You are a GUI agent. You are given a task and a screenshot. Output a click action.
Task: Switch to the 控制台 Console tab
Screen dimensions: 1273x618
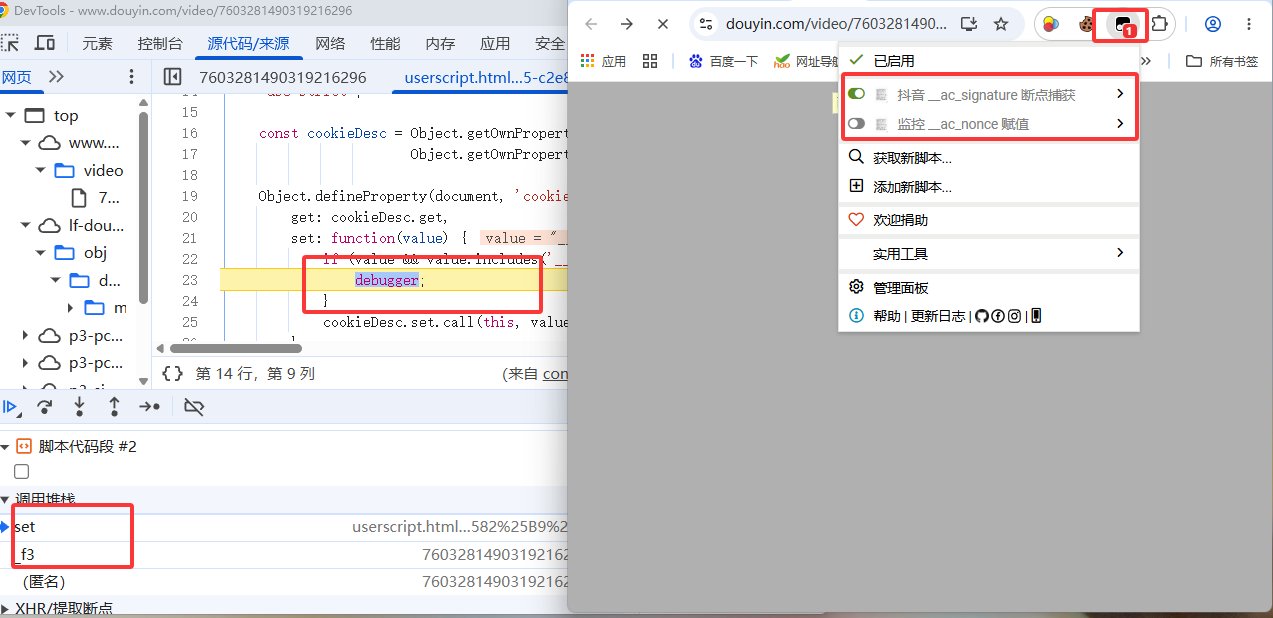click(x=160, y=43)
